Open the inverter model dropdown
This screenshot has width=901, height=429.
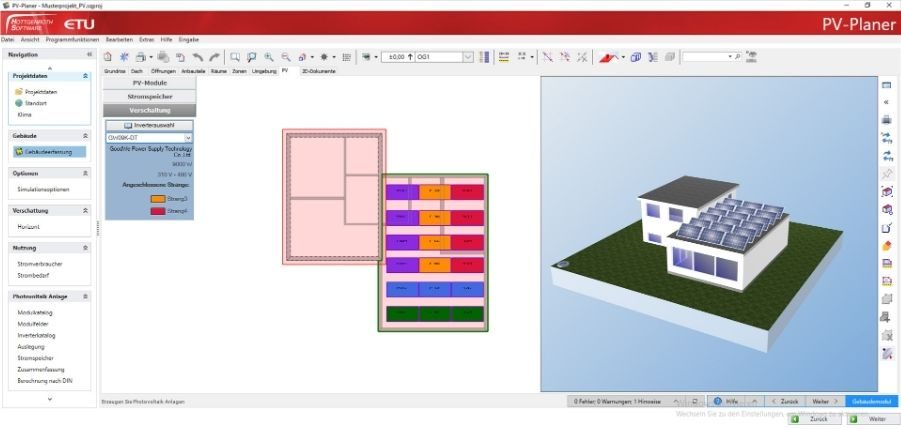click(188, 137)
